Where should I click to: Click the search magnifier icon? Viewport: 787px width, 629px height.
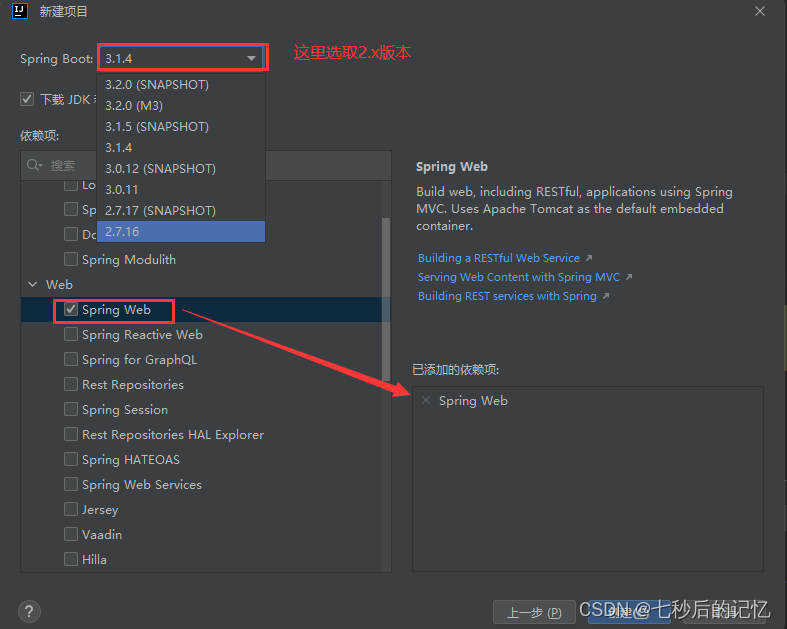(34, 165)
